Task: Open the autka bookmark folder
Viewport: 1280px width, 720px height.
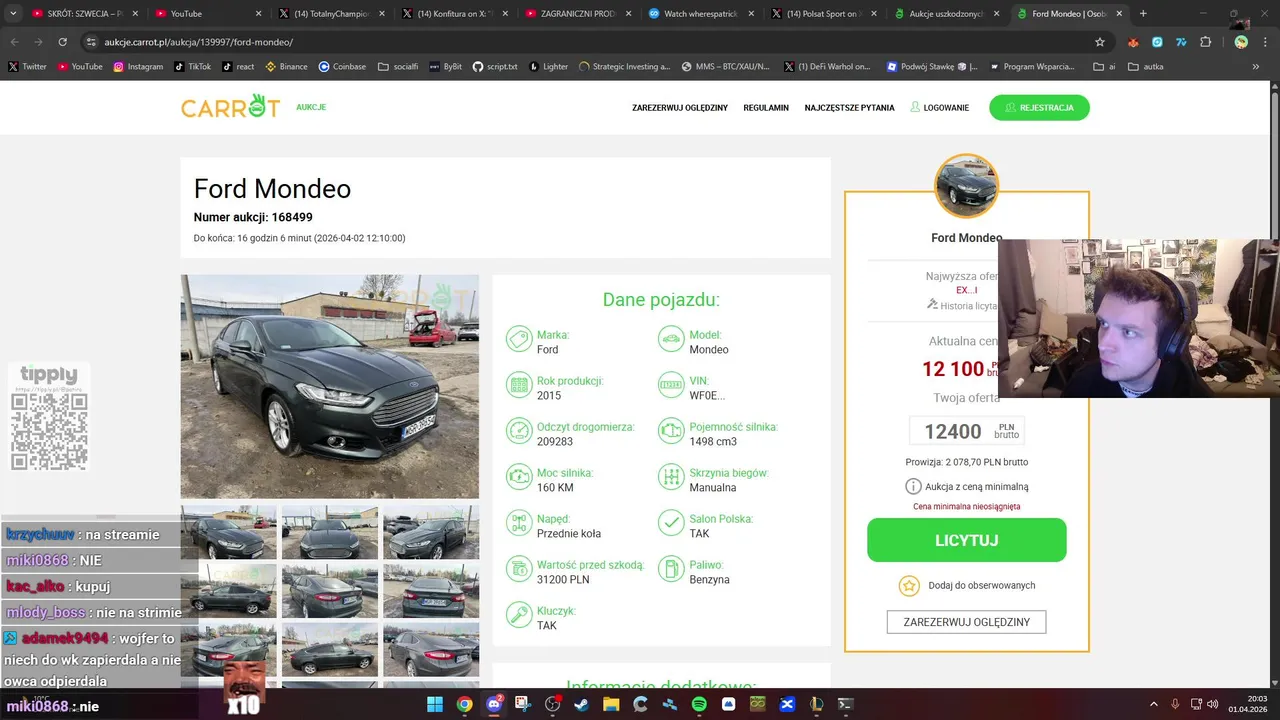Action: [x=1146, y=67]
